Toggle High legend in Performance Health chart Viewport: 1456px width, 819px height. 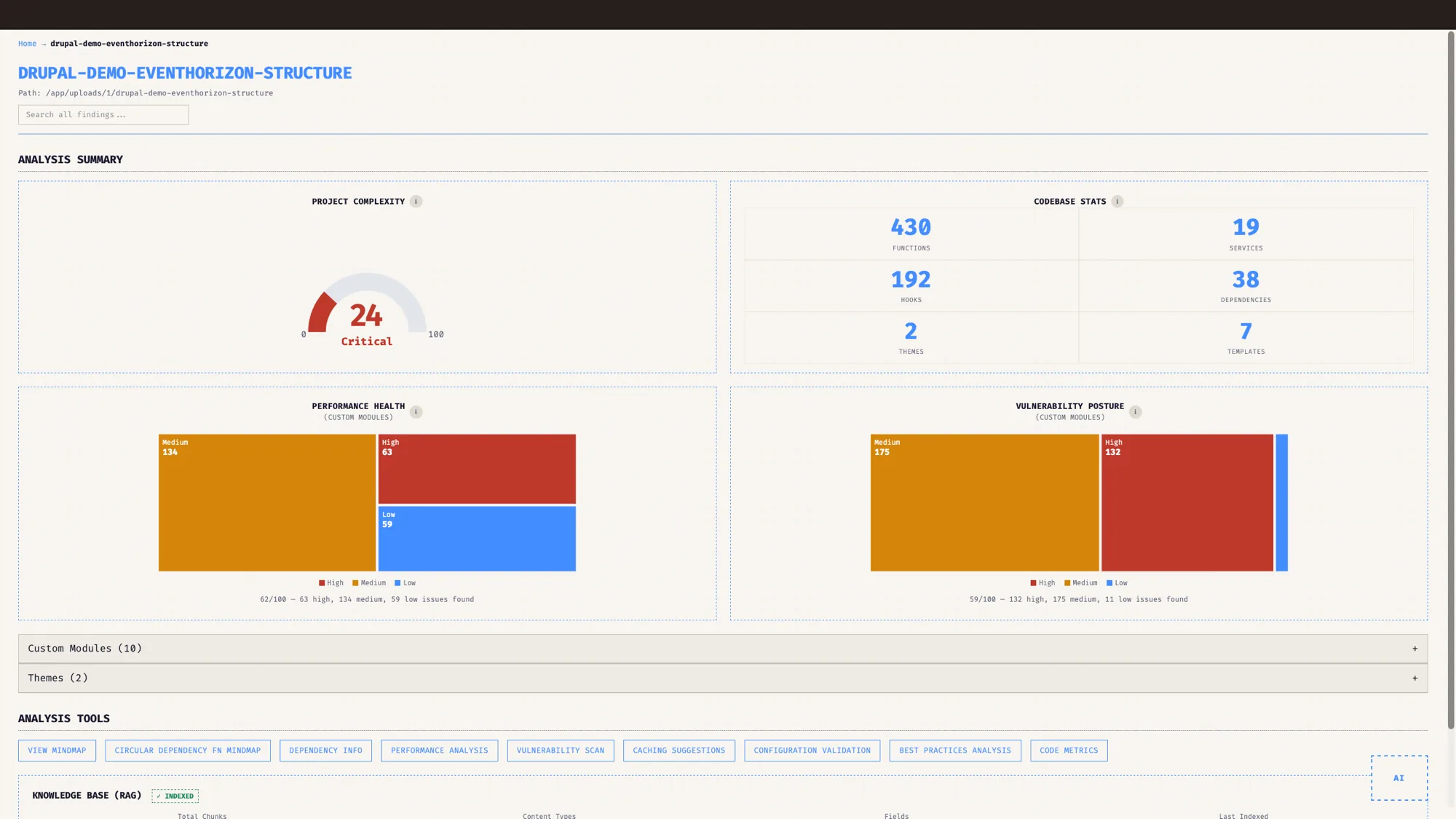tap(331, 583)
